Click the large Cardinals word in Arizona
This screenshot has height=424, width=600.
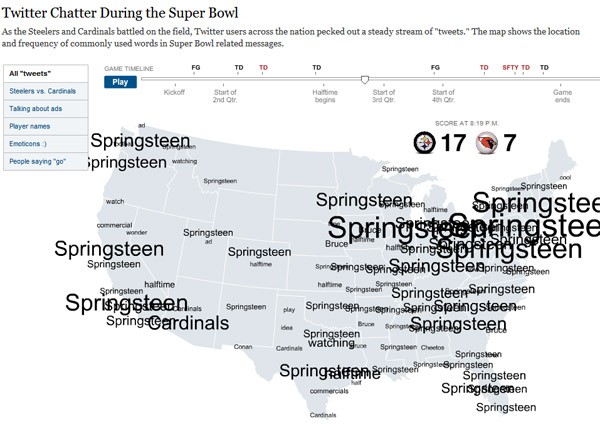188,323
